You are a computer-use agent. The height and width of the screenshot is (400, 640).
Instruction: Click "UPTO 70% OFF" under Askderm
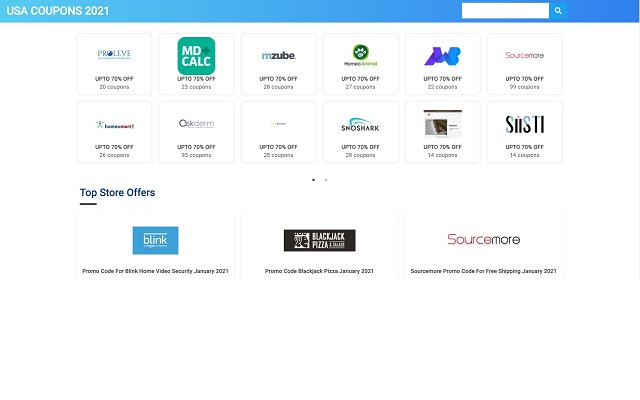point(196,147)
